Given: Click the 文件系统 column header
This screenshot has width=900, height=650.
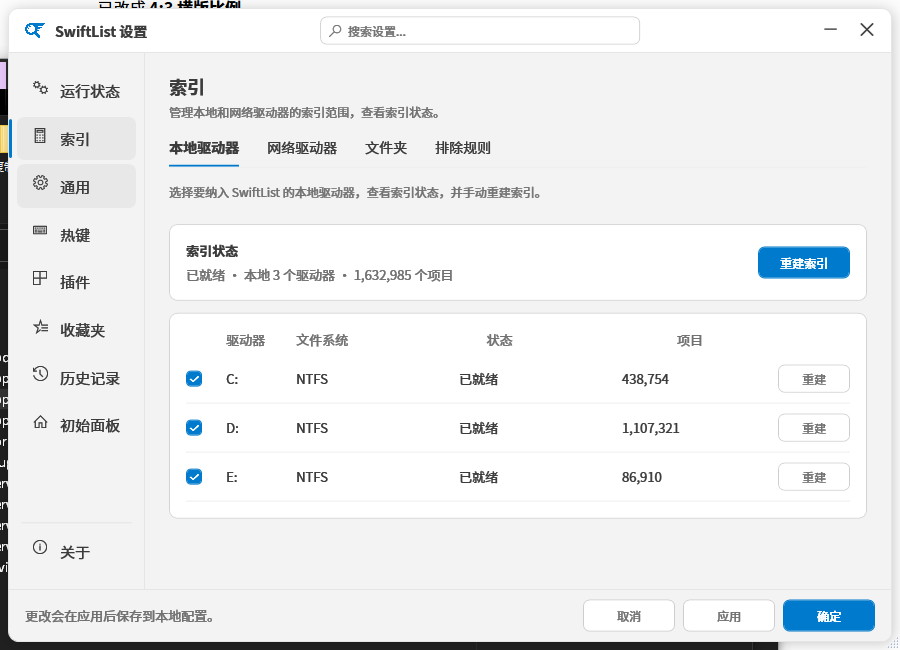Looking at the screenshot, I should tap(322, 341).
